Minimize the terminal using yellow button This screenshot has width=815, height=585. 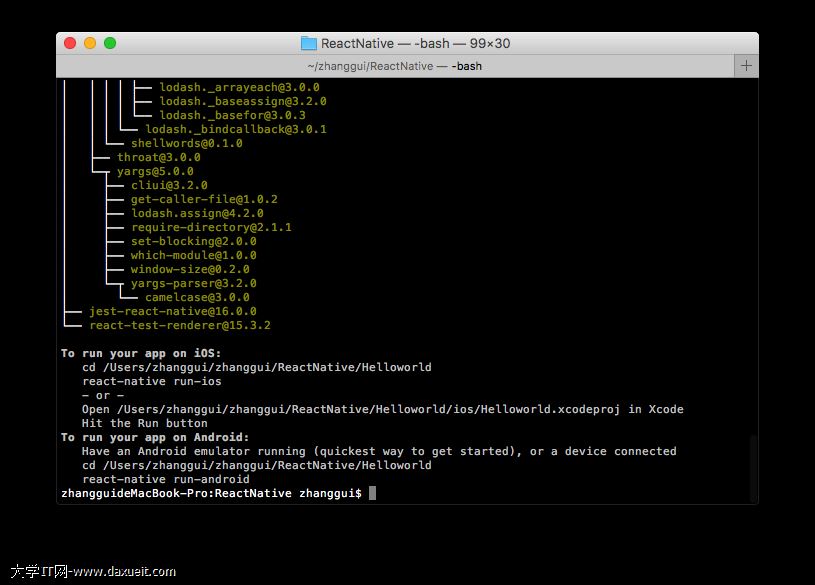tap(90, 43)
